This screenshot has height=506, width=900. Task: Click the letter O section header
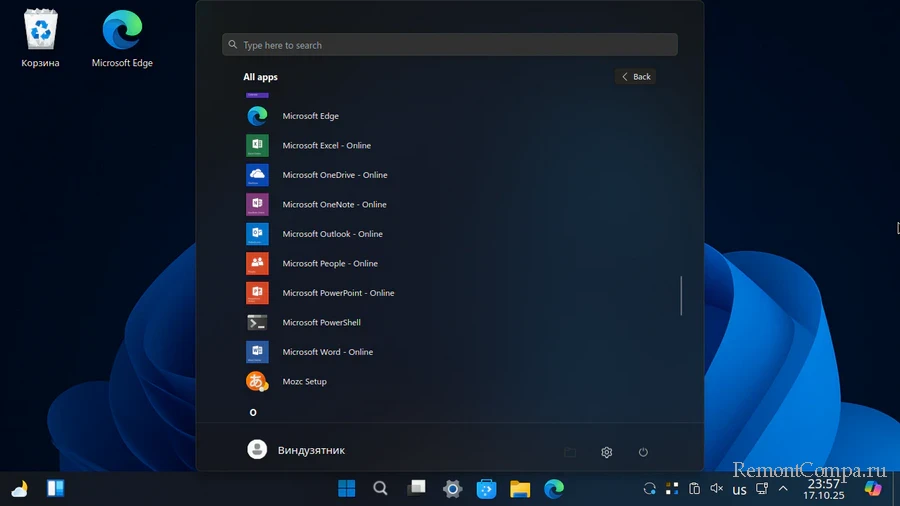pyautogui.click(x=253, y=412)
